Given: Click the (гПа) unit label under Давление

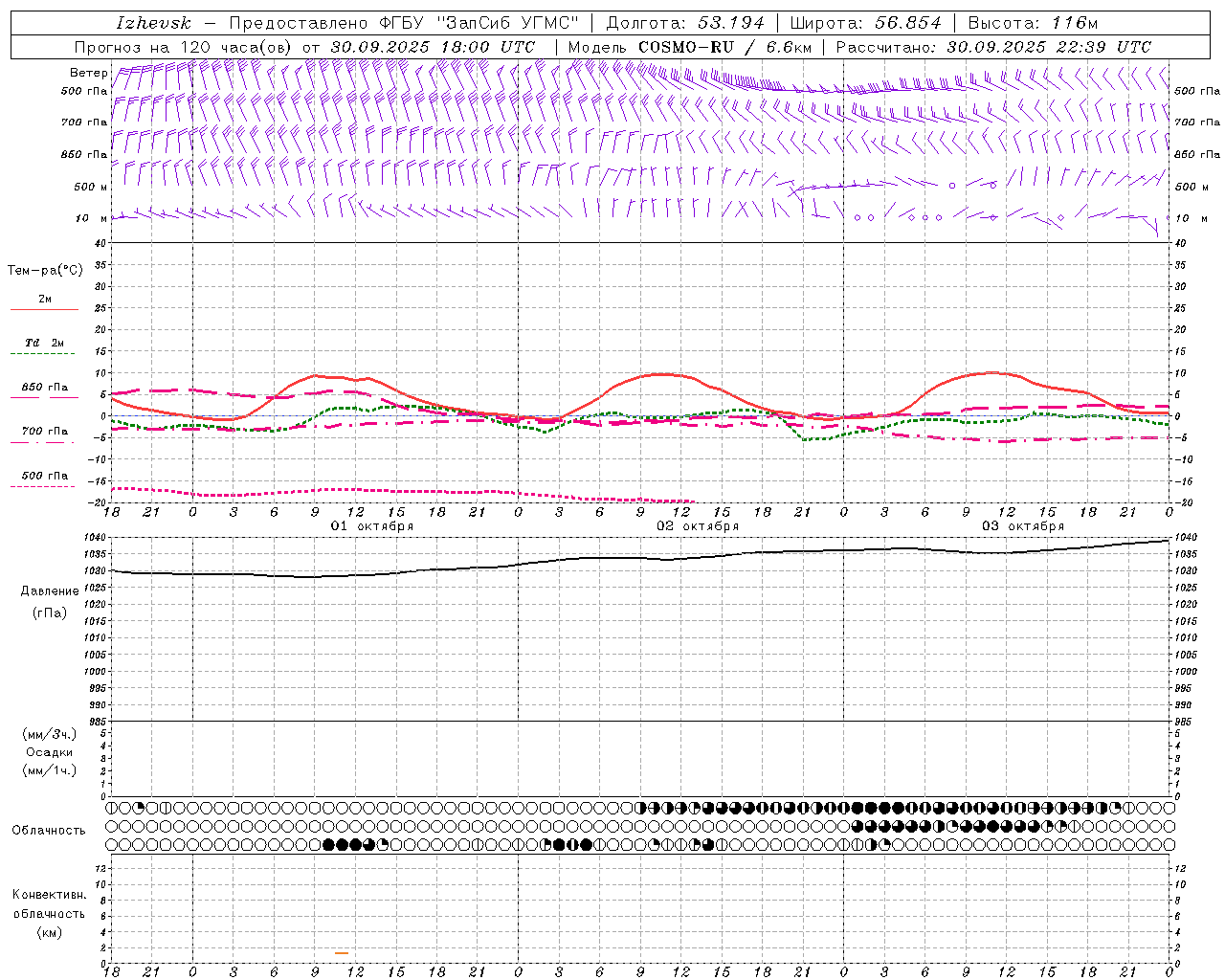Looking at the screenshot, I should tap(49, 613).
